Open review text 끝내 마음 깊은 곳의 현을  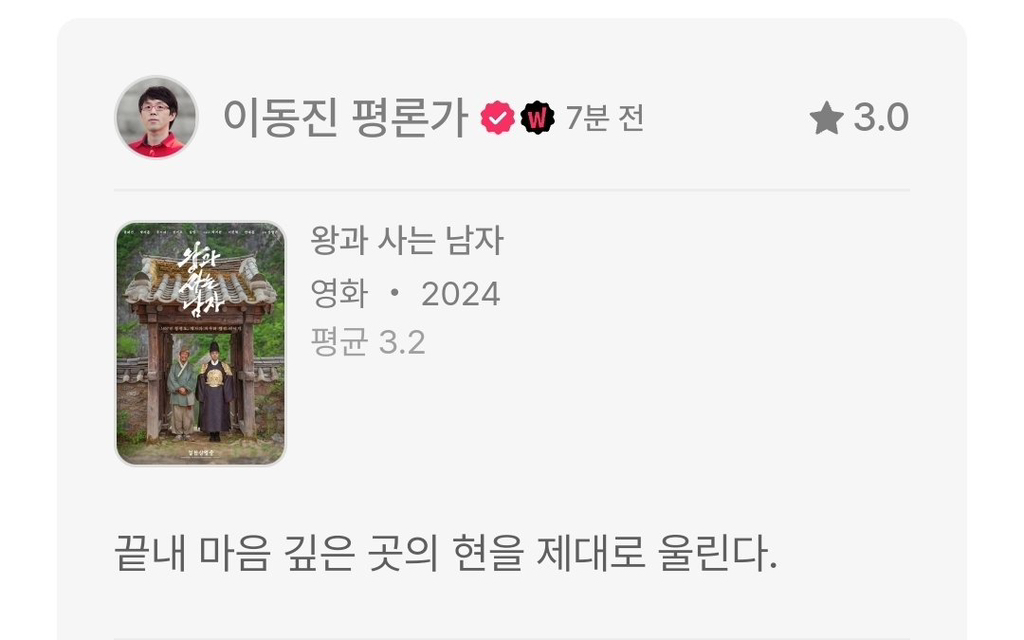[x=319, y=554]
